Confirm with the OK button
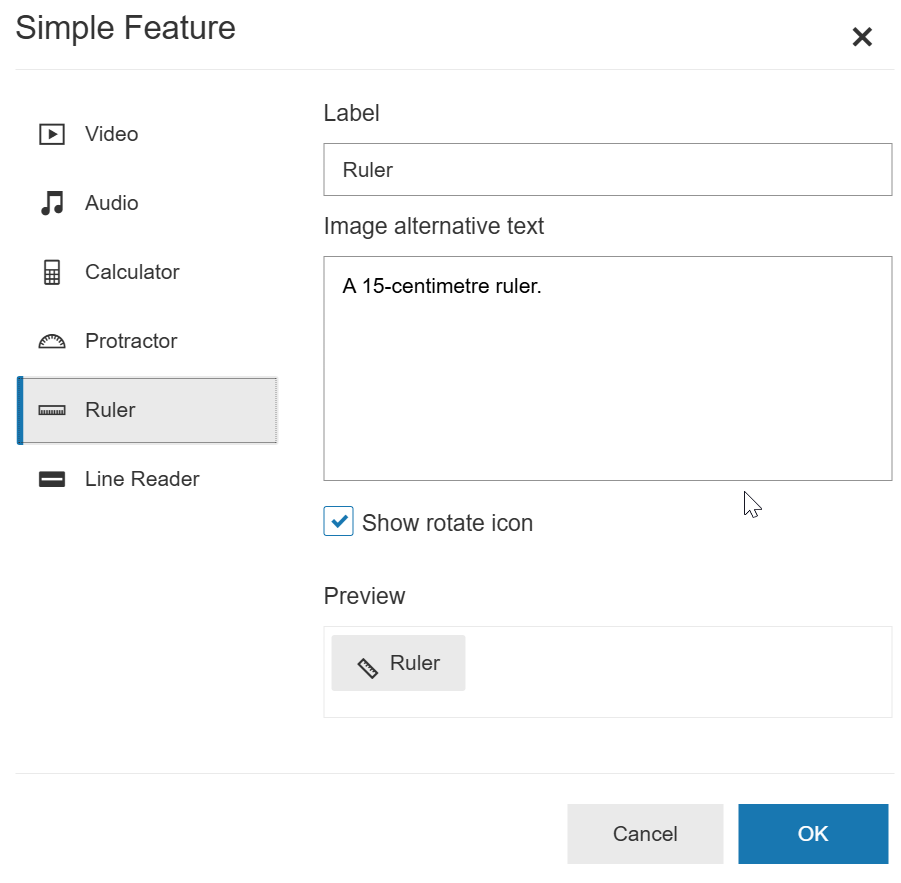The image size is (901, 883). point(813,834)
